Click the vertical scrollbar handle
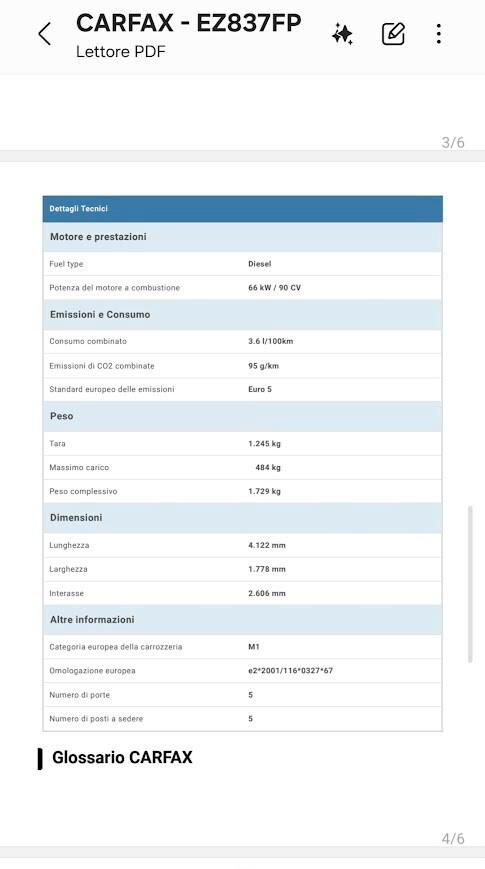 [x=470, y=584]
